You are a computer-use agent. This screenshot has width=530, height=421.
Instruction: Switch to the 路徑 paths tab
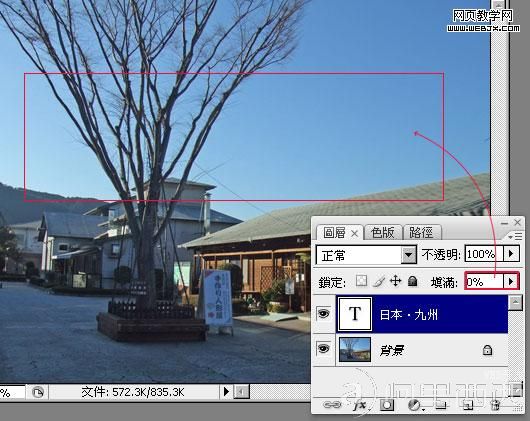point(421,232)
